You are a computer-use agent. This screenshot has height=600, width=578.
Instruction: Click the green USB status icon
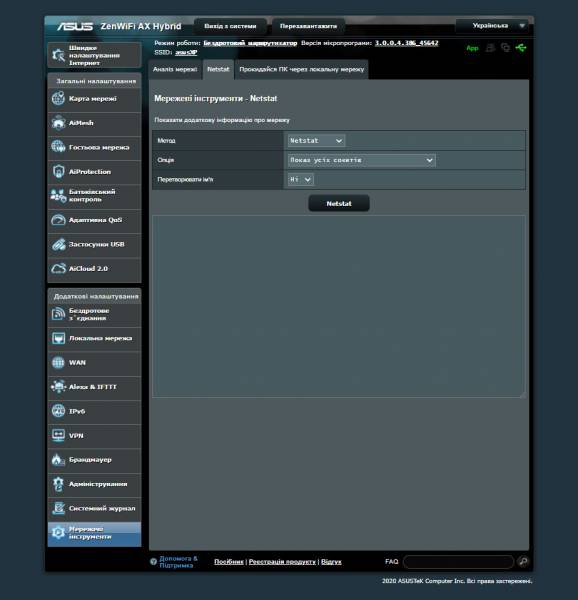521,48
